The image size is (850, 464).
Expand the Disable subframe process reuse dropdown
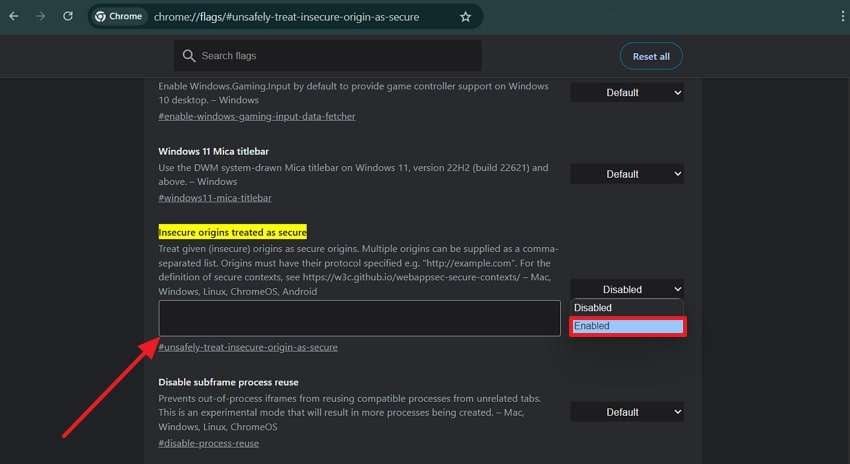coord(627,412)
